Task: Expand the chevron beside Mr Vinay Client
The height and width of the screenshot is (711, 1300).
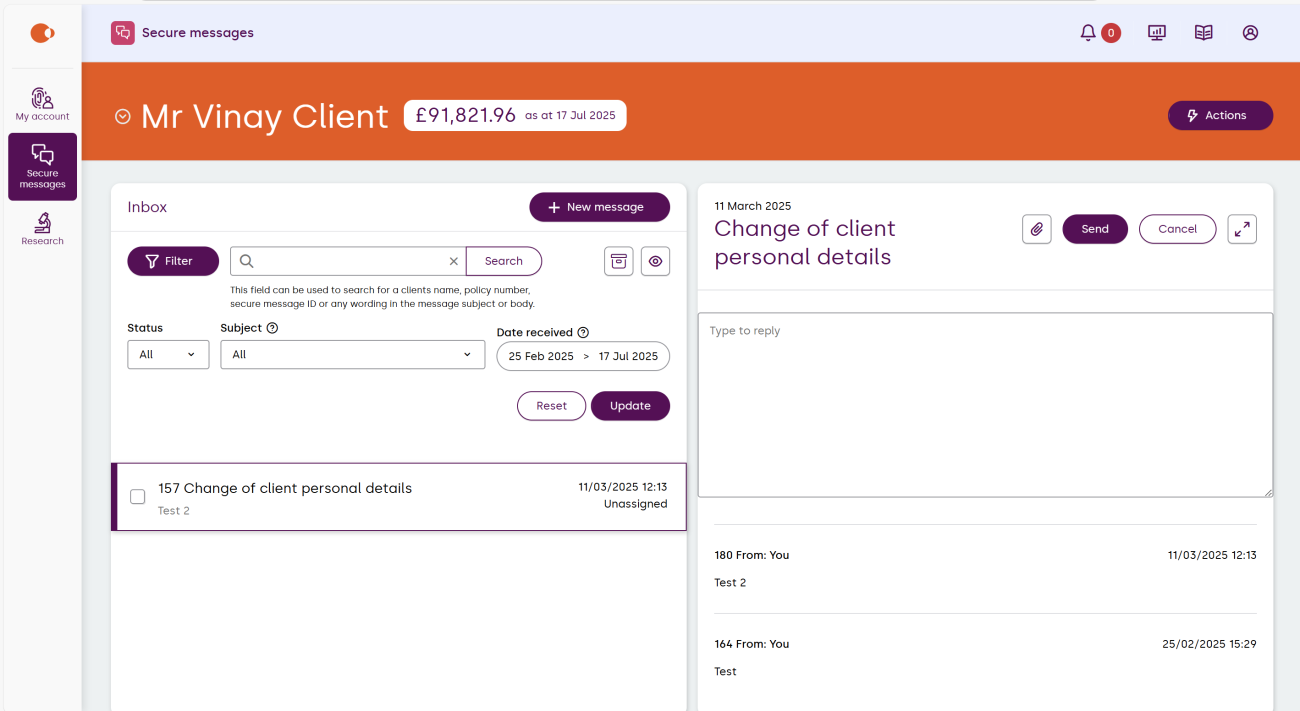Action: [x=123, y=116]
